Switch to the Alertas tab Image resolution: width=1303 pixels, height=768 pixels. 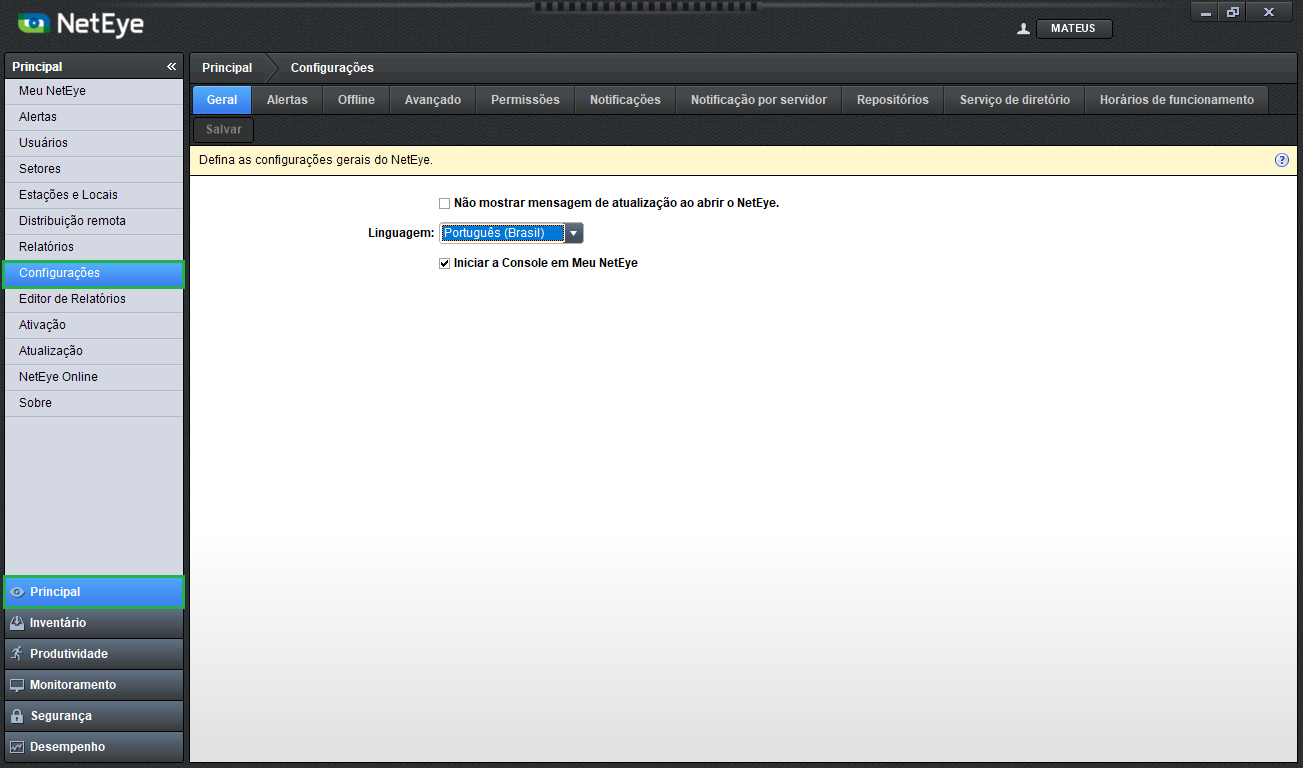point(287,100)
